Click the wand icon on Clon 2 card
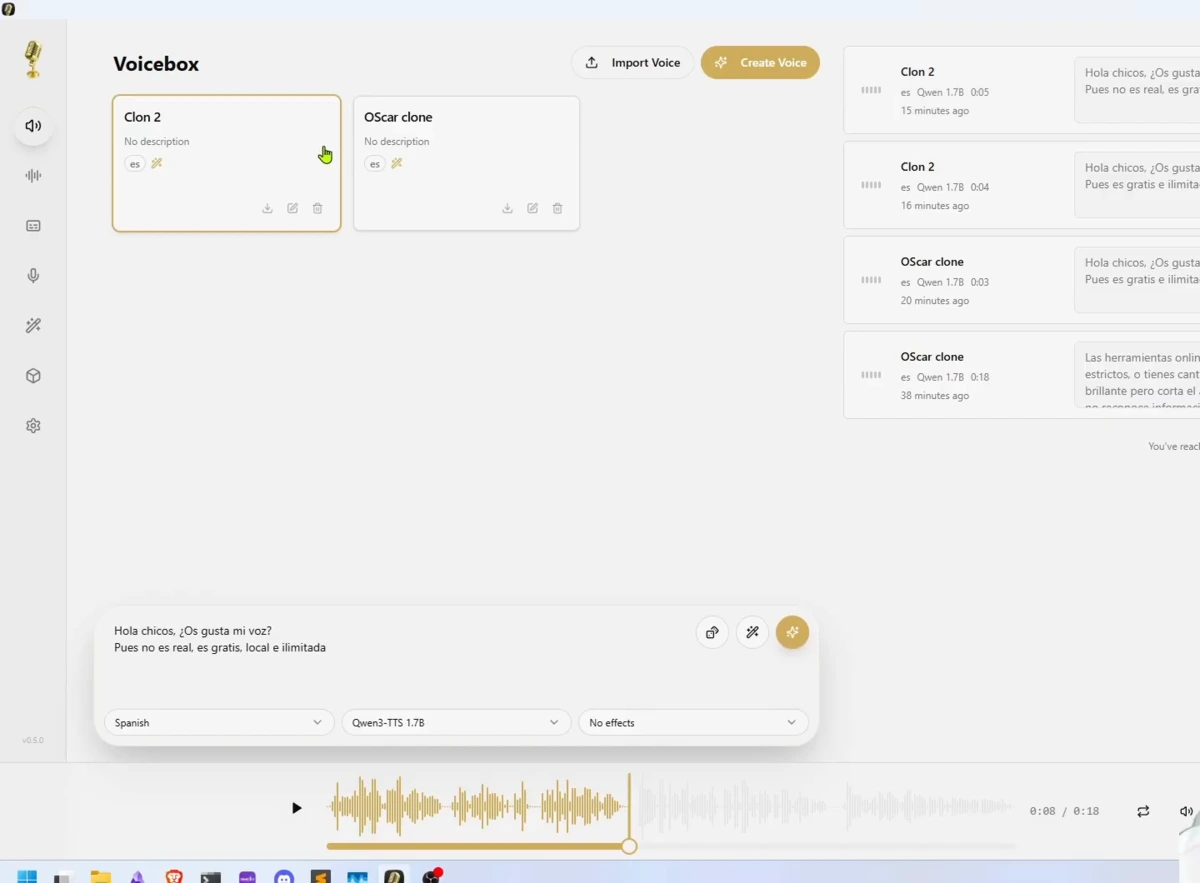Screen dimensions: 1200x883 (157, 163)
